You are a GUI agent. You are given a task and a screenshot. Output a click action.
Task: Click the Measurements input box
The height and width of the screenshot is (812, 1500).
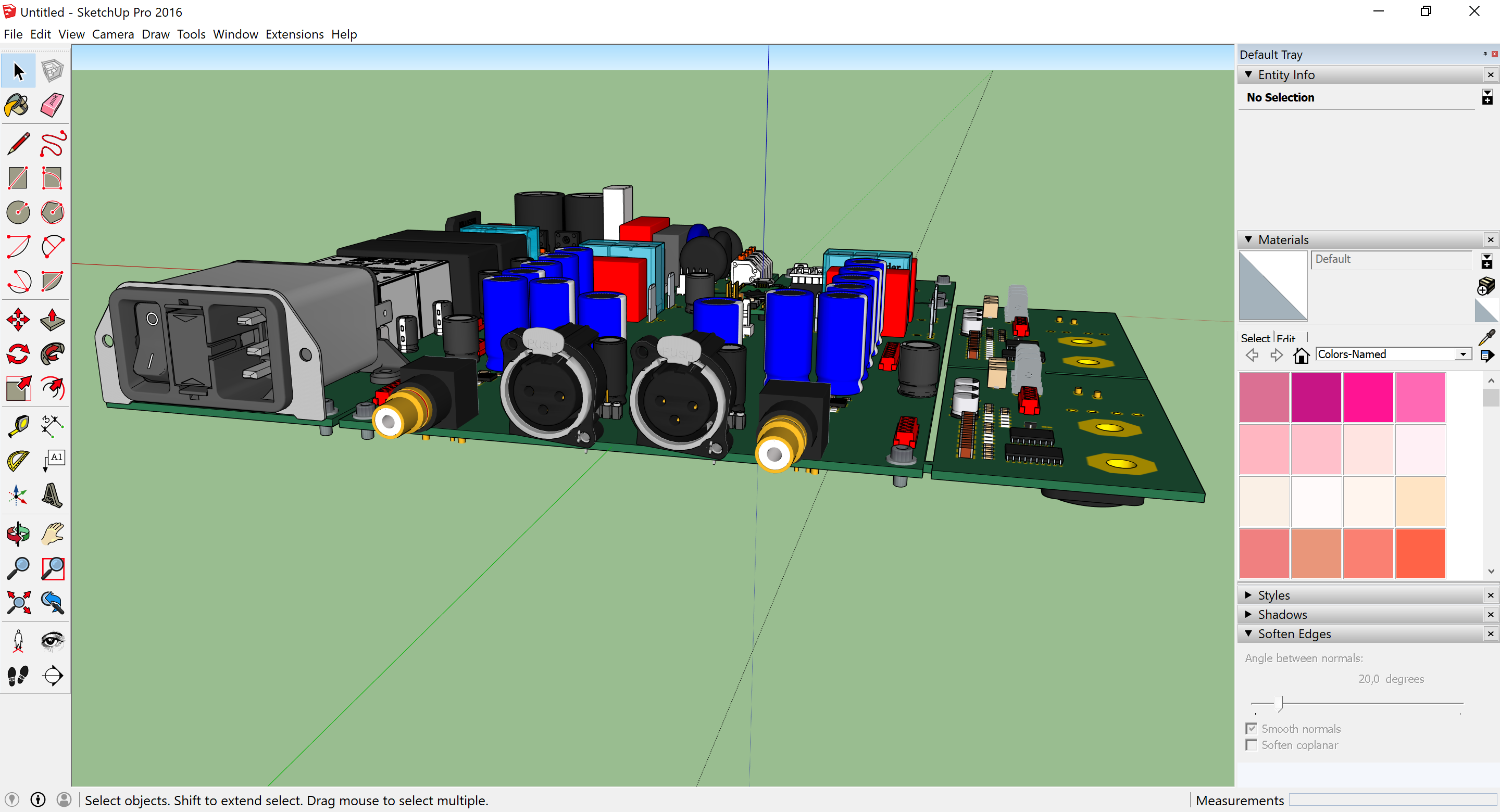point(1392,800)
